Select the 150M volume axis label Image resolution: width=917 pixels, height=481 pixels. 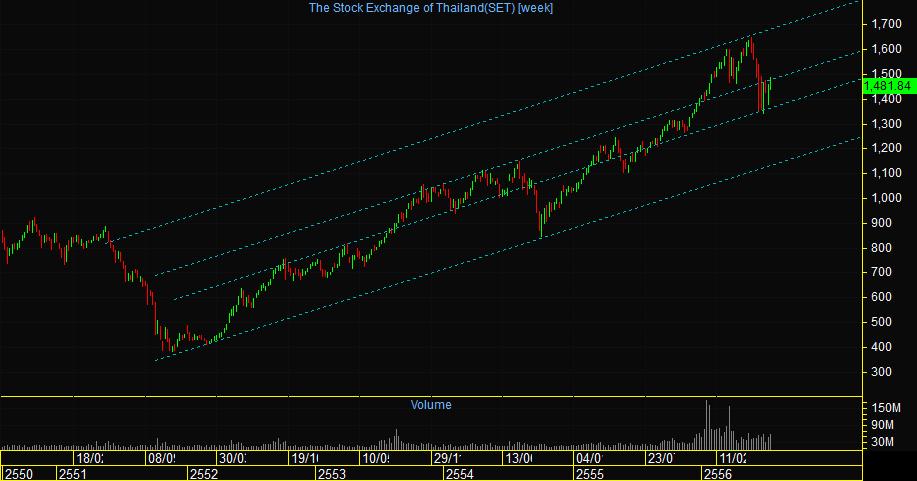coord(885,407)
